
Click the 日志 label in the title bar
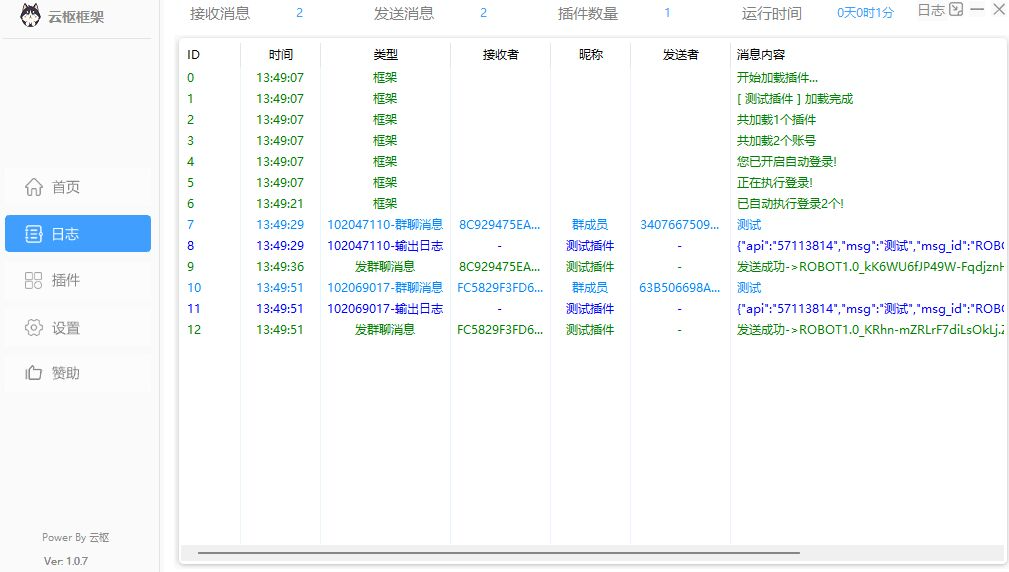930,11
